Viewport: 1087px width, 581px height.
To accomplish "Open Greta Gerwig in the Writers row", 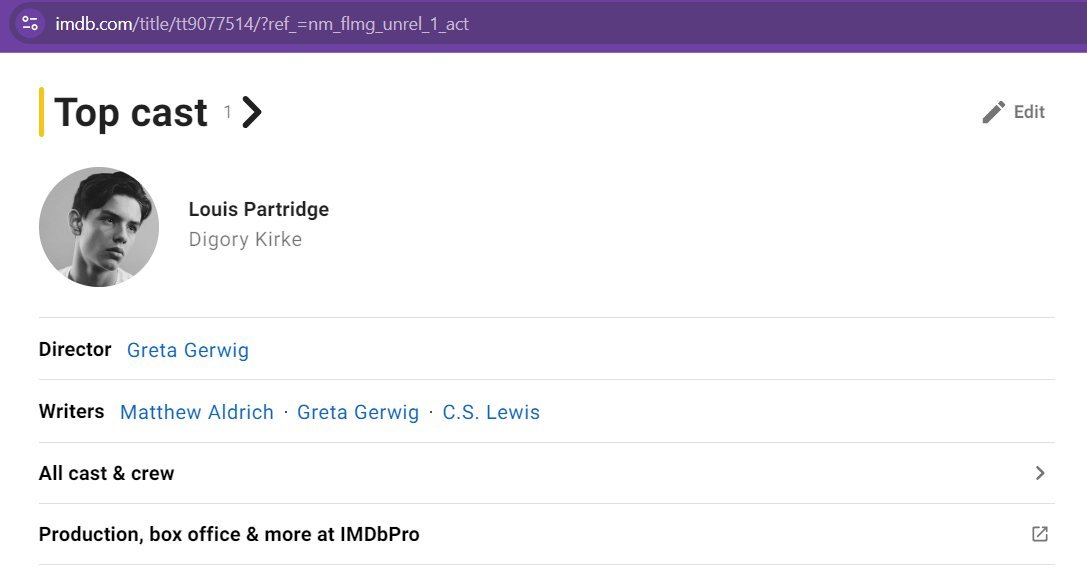I will [358, 412].
